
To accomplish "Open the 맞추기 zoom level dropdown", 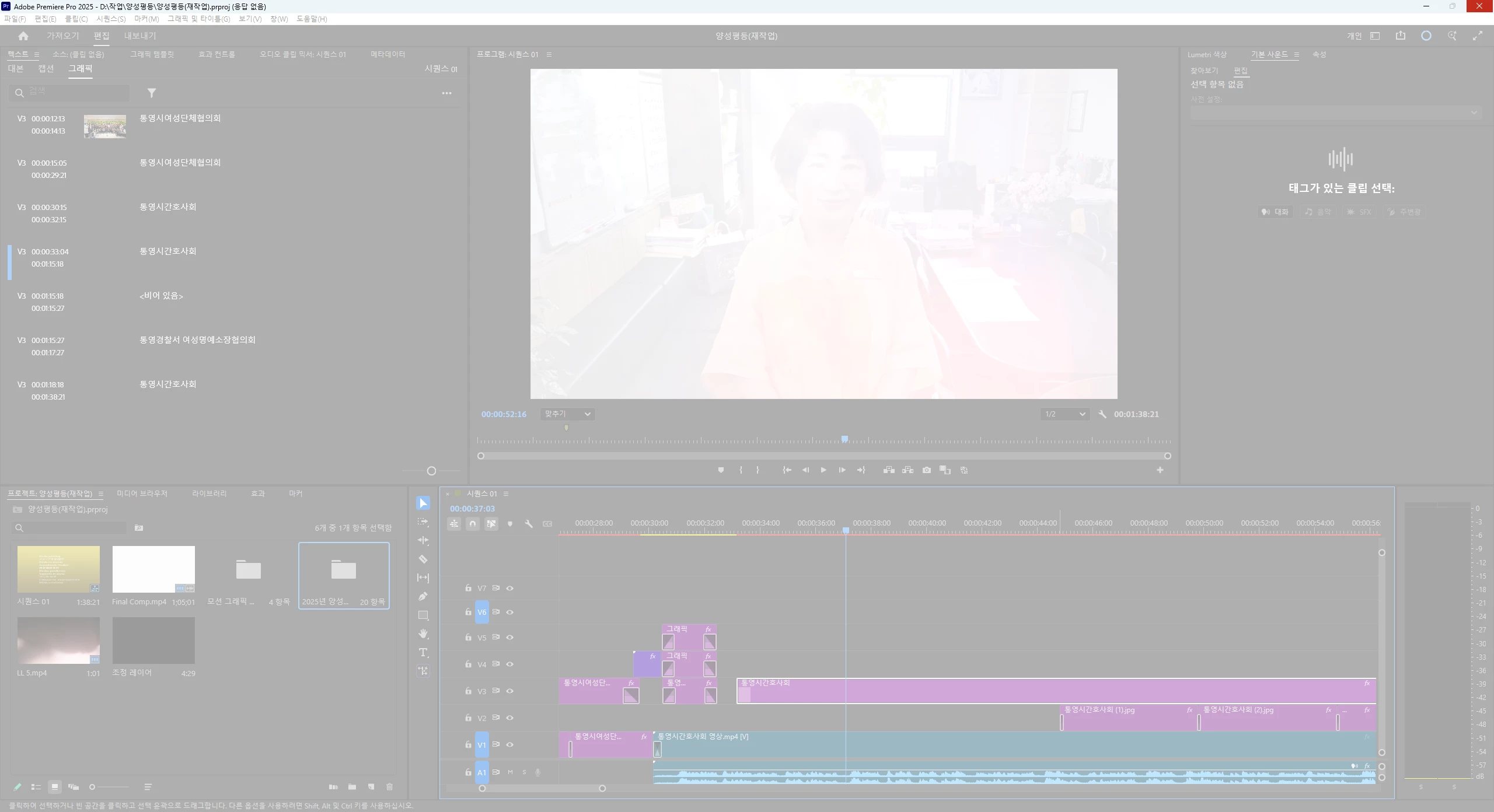I will [x=567, y=414].
